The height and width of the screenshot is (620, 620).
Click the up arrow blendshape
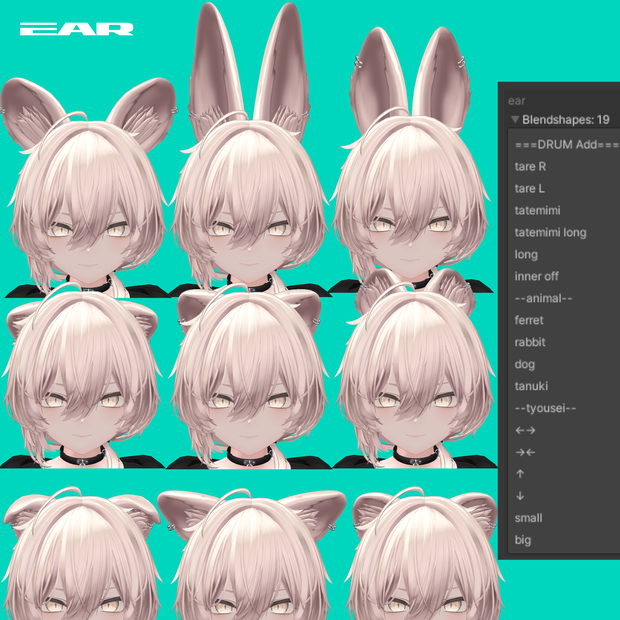(x=520, y=474)
